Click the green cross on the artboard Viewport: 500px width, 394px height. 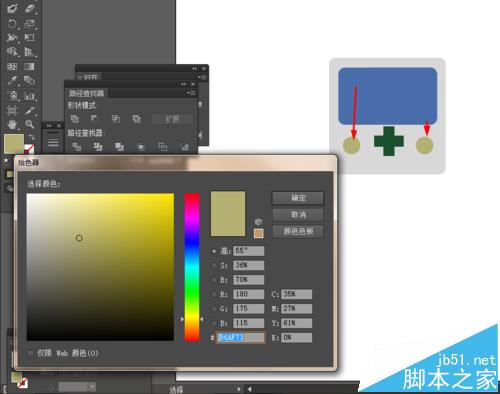[389, 141]
